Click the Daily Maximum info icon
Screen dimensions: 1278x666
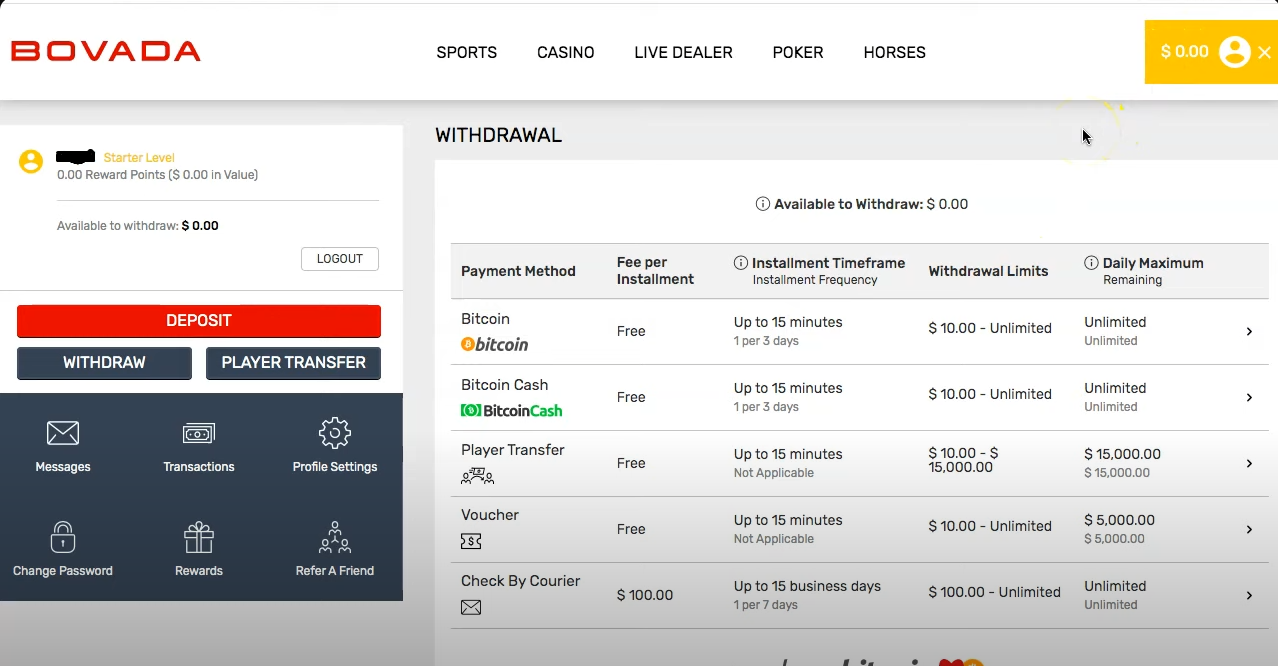point(1092,263)
